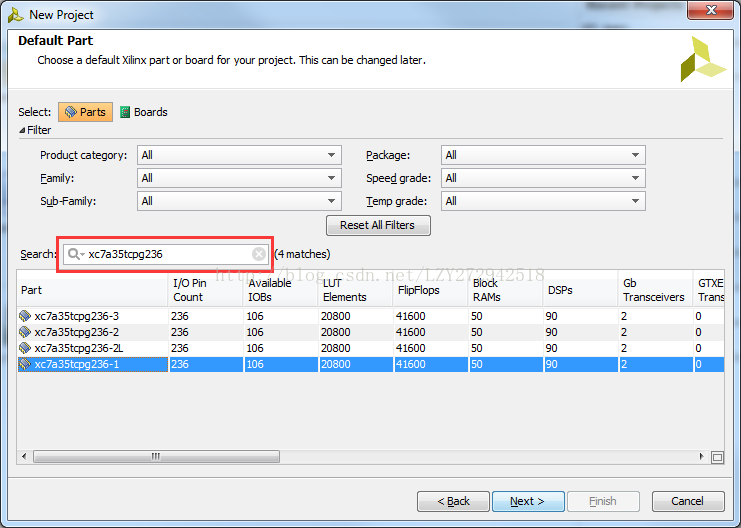
Task: Sort by the I/O Pin Count header
Action: click(206, 290)
